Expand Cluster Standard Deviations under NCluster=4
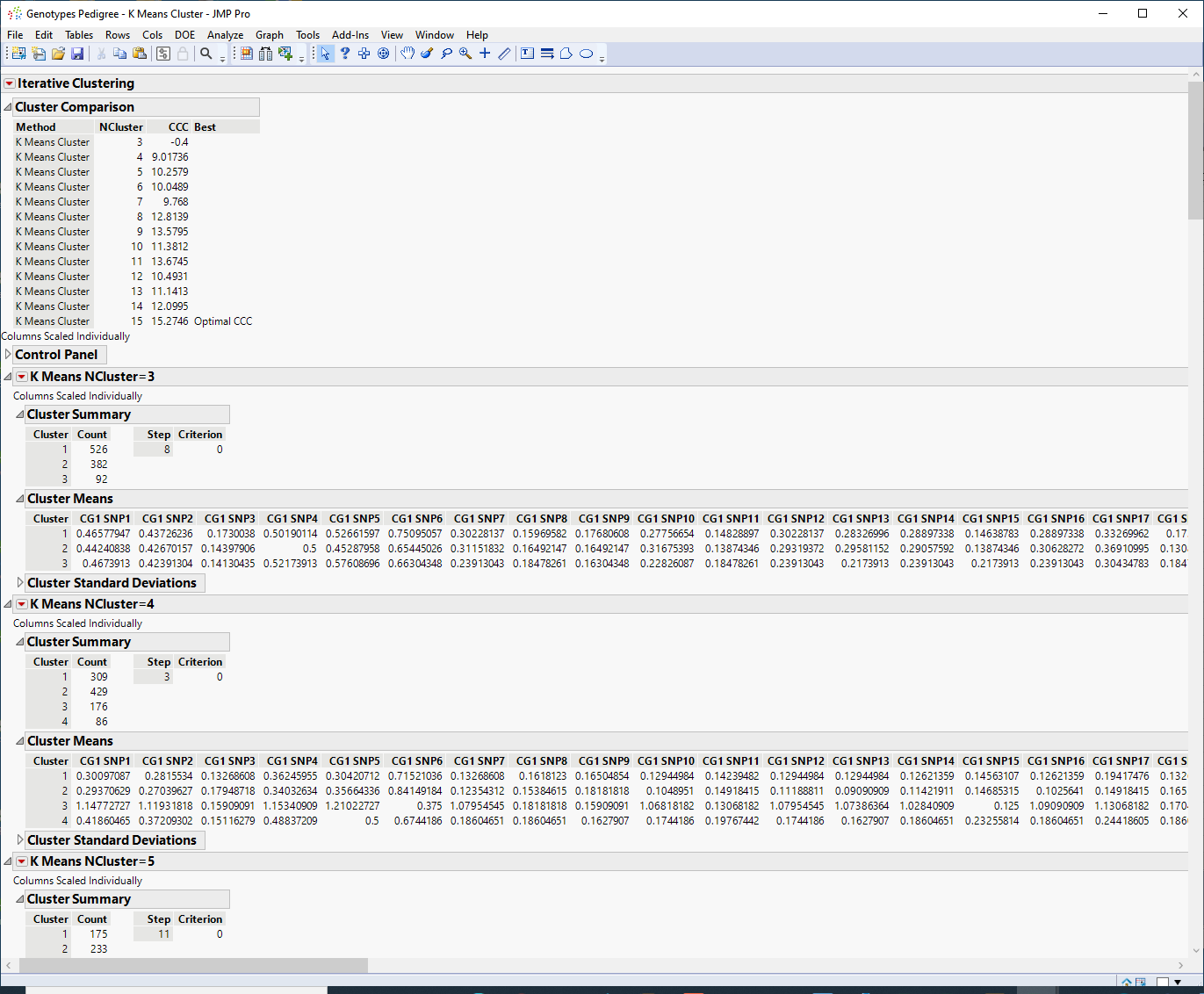Screen dimensions: 1204x994 coord(20,840)
